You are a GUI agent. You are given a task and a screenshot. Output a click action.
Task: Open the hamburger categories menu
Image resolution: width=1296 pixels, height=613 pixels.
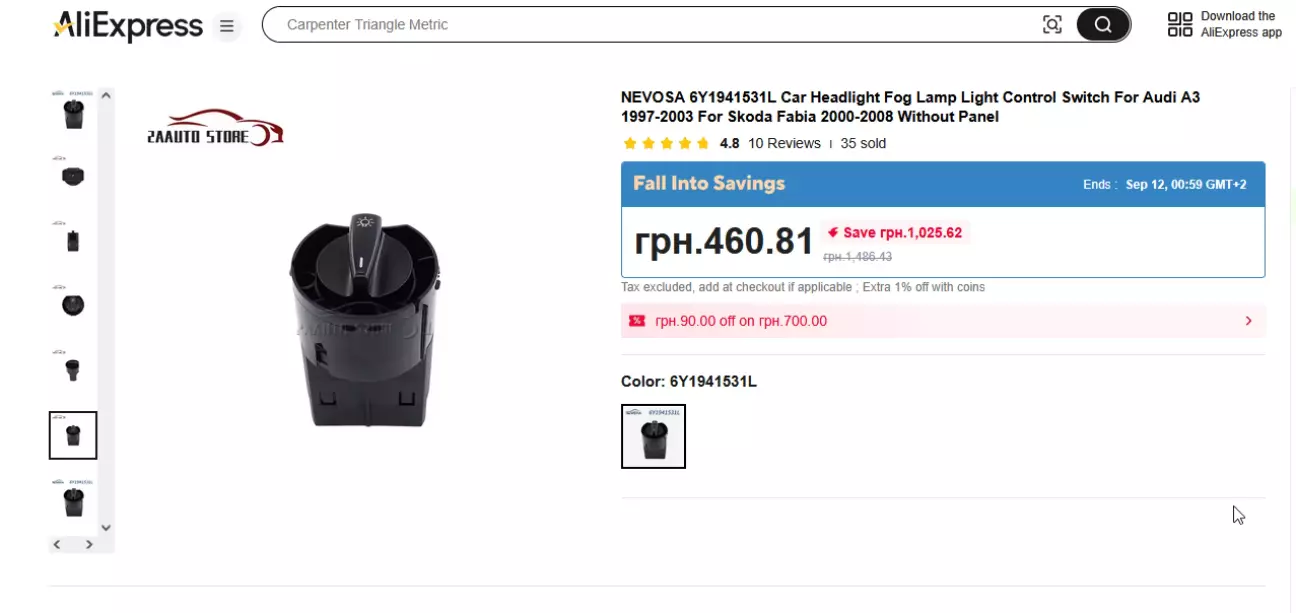pos(227,26)
